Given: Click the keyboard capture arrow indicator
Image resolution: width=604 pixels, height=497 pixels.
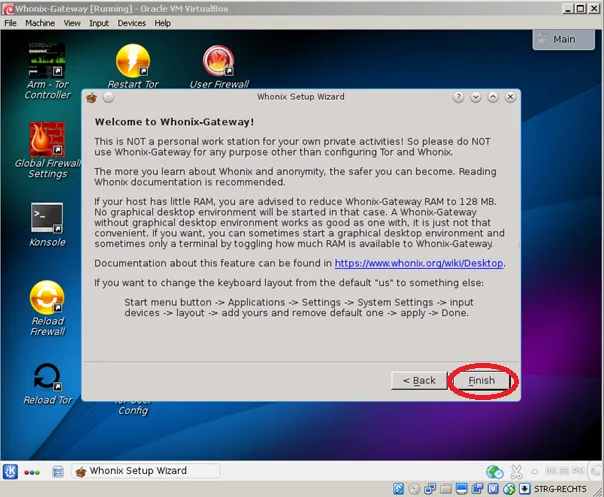Looking at the screenshot, I should tap(524, 489).
